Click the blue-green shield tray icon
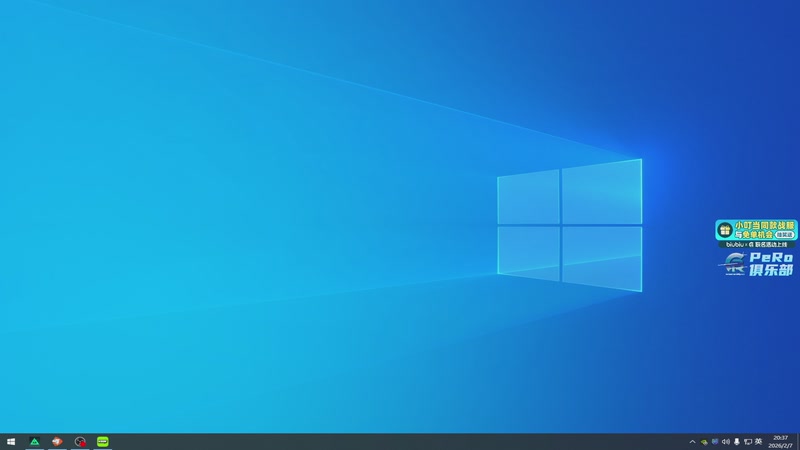This screenshot has height=450, width=800. pos(715,442)
